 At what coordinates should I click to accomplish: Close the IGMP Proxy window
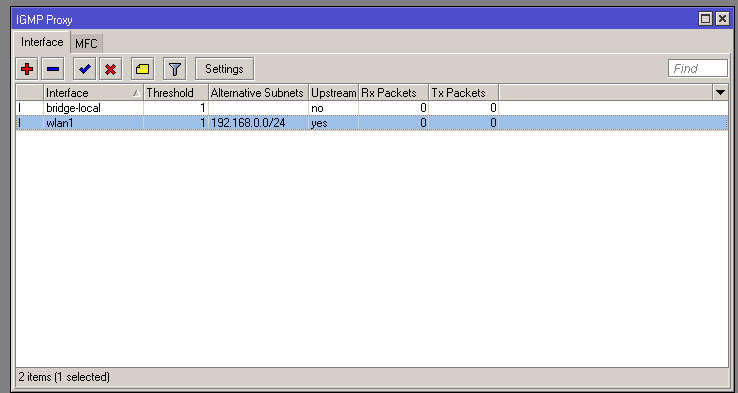[722, 19]
